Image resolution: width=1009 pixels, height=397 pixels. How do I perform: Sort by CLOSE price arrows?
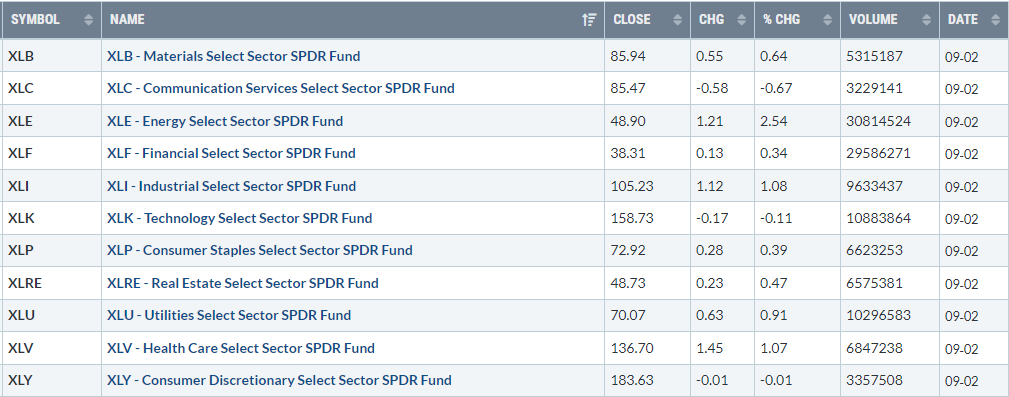click(677, 20)
